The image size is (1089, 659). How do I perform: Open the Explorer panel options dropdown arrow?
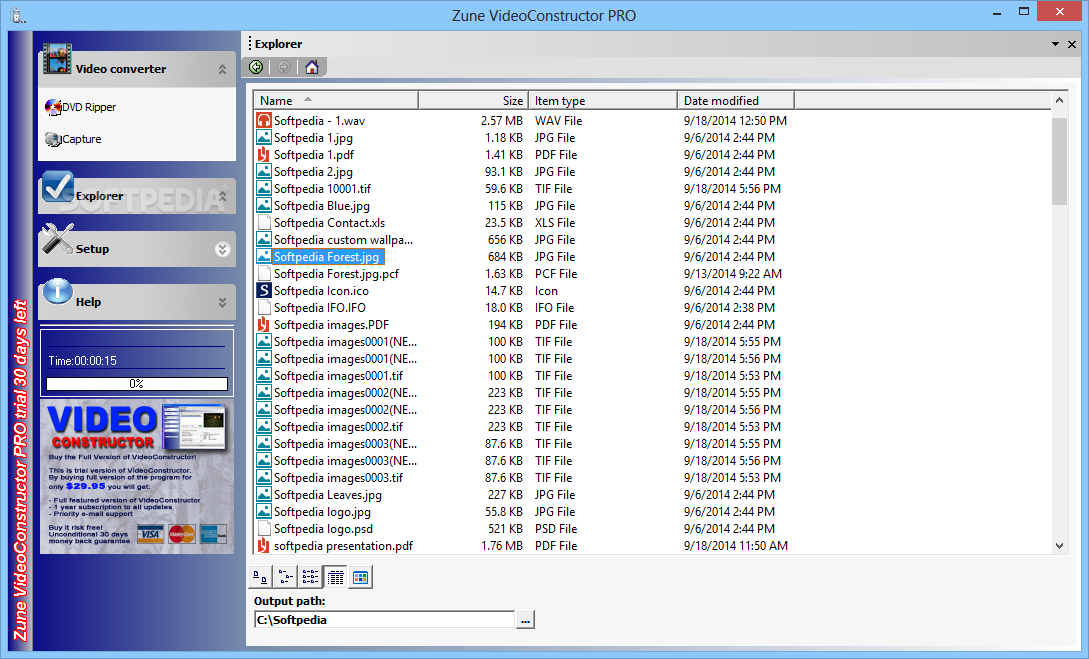(1055, 44)
